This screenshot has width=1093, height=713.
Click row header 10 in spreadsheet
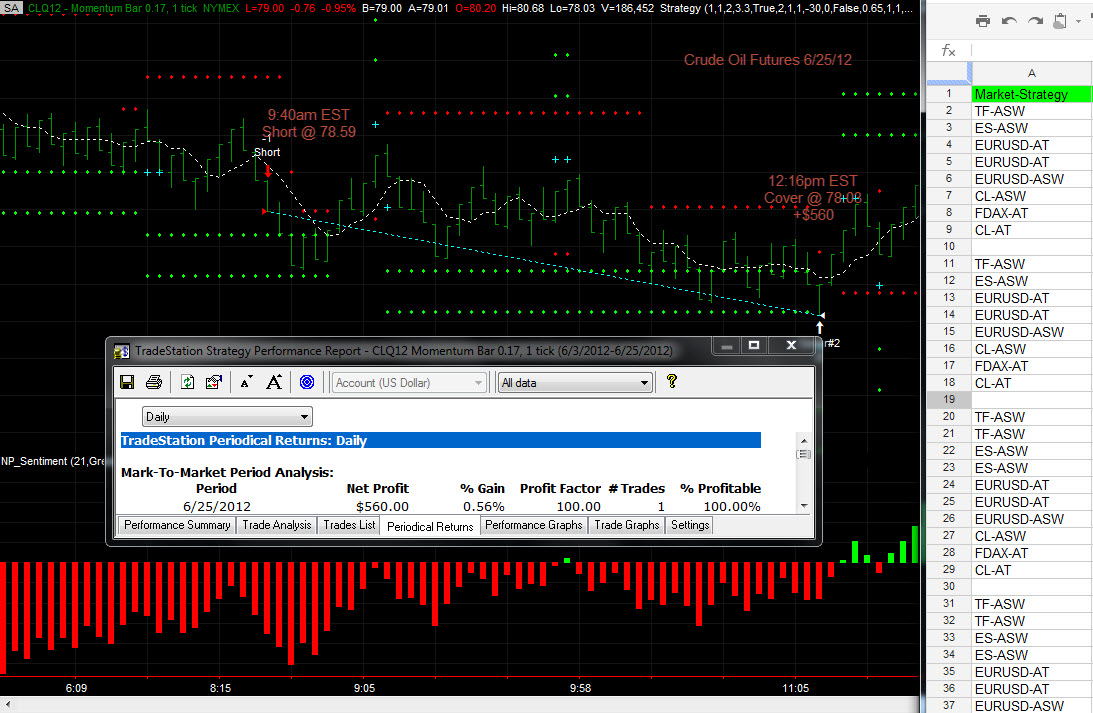pos(949,247)
